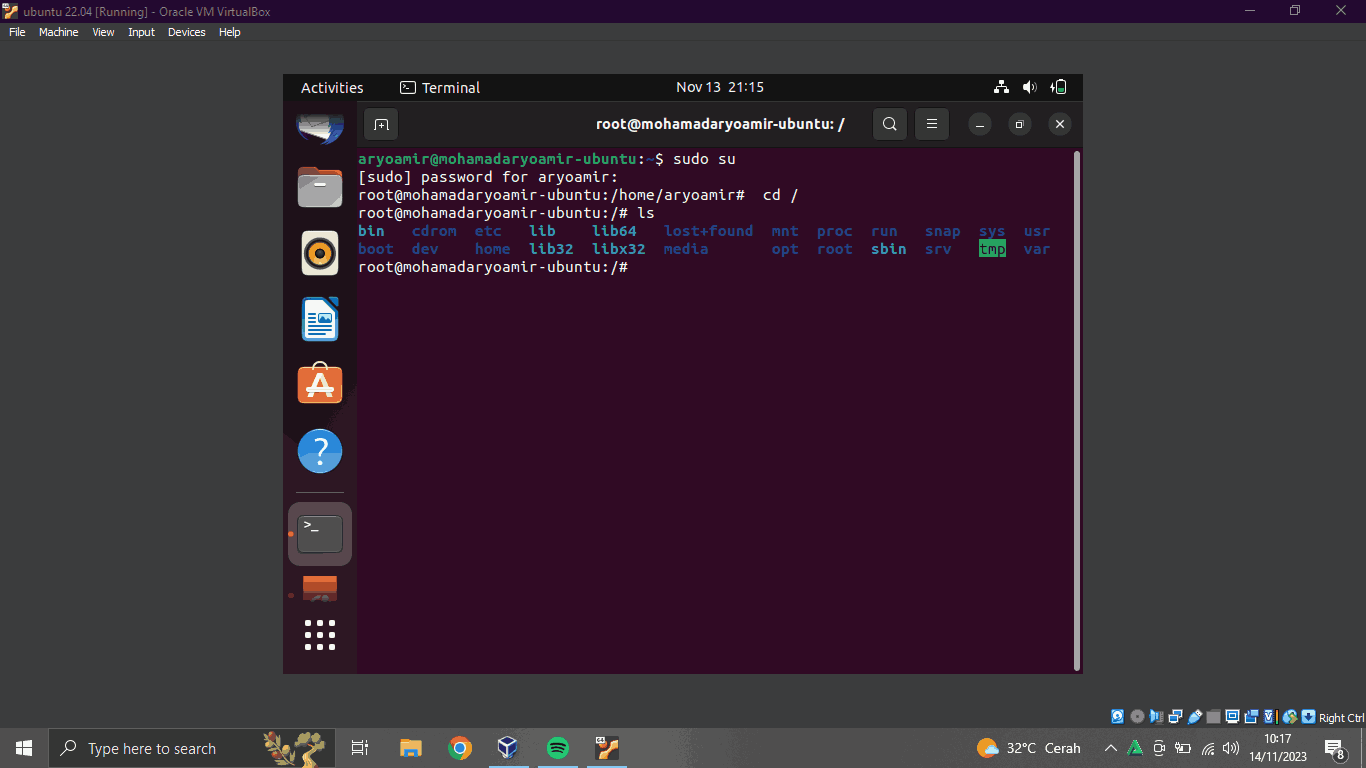The image size is (1366, 768).
Task: Click the recording icon in VirtualBox status bar
Action: (x=1251, y=717)
